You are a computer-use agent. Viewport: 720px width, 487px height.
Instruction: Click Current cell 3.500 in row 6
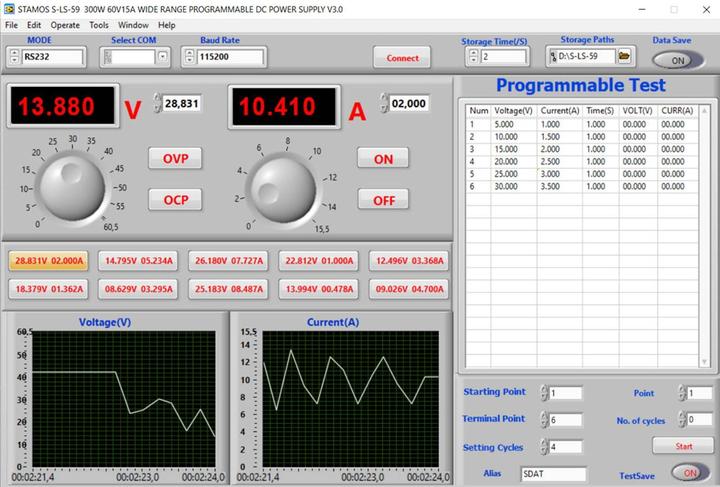(560, 186)
